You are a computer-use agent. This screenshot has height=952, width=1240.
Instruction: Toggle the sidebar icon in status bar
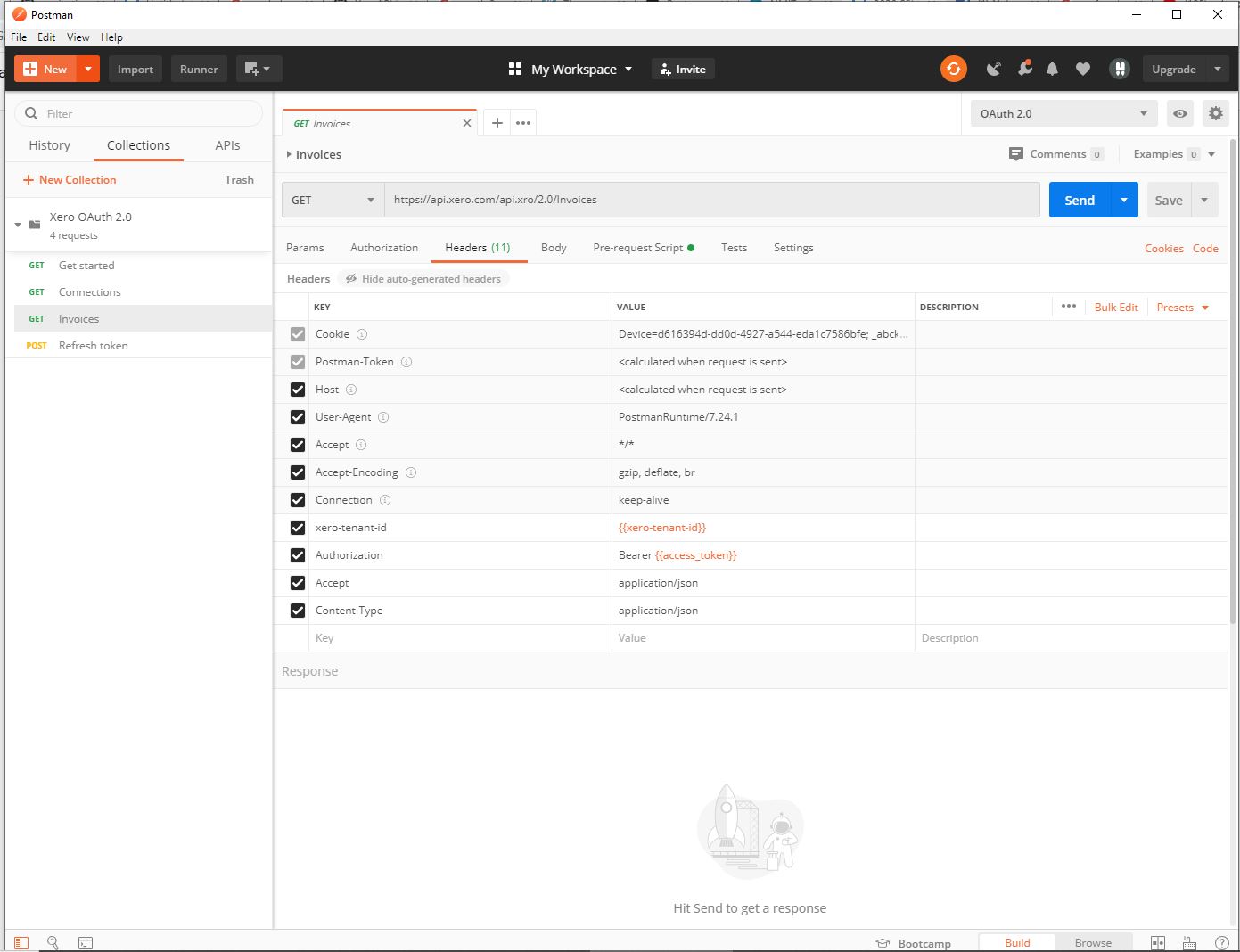pos(21,942)
